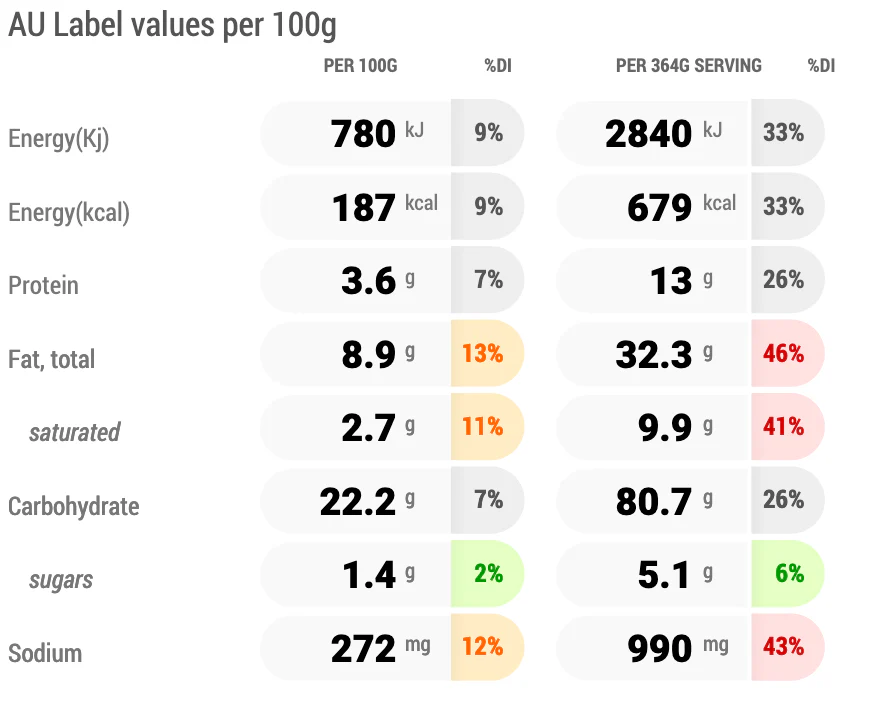
Task: Click the red 46% fat daily intake badge
Action: coord(788,353)
